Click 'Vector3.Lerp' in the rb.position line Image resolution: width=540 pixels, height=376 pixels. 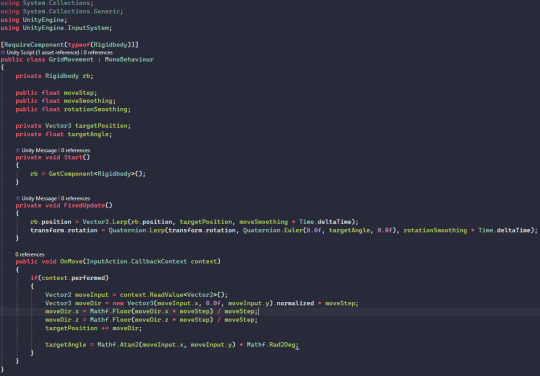click(x=105, y=222)
